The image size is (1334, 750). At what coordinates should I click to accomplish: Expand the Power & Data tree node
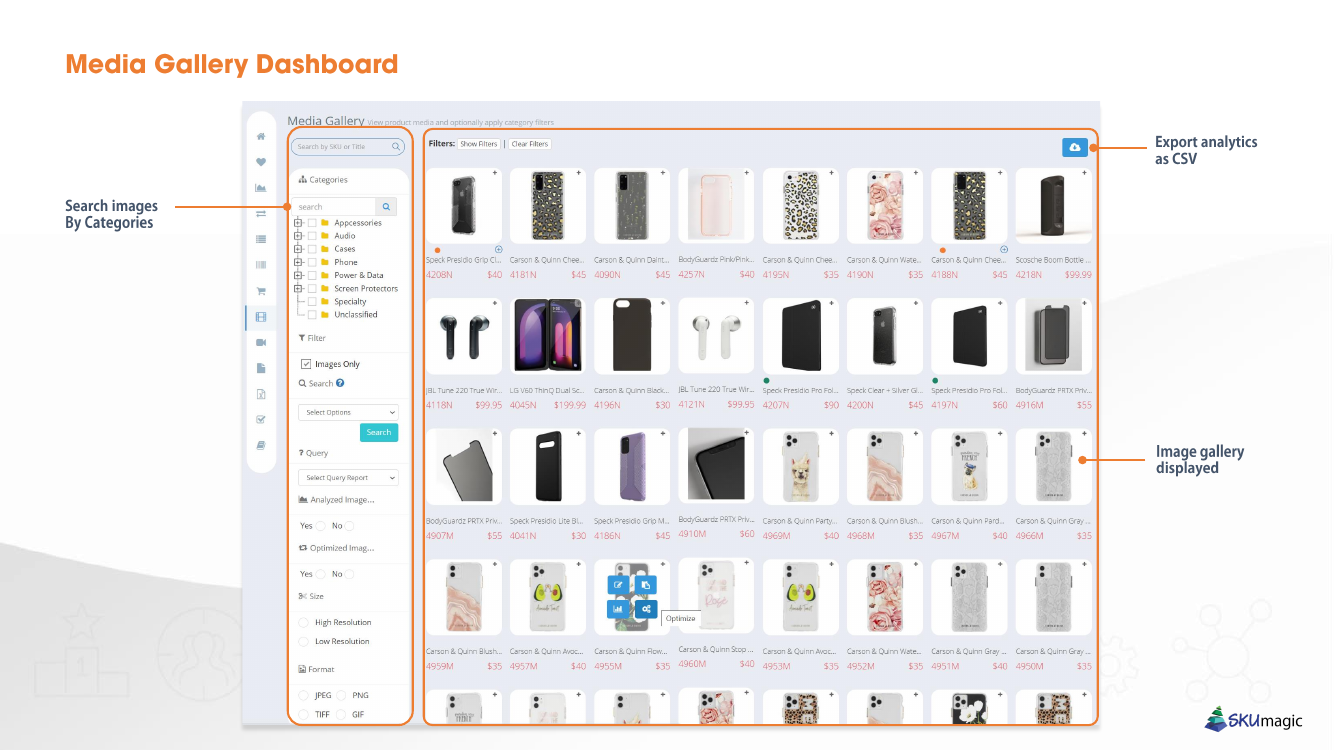coord(299,275)
